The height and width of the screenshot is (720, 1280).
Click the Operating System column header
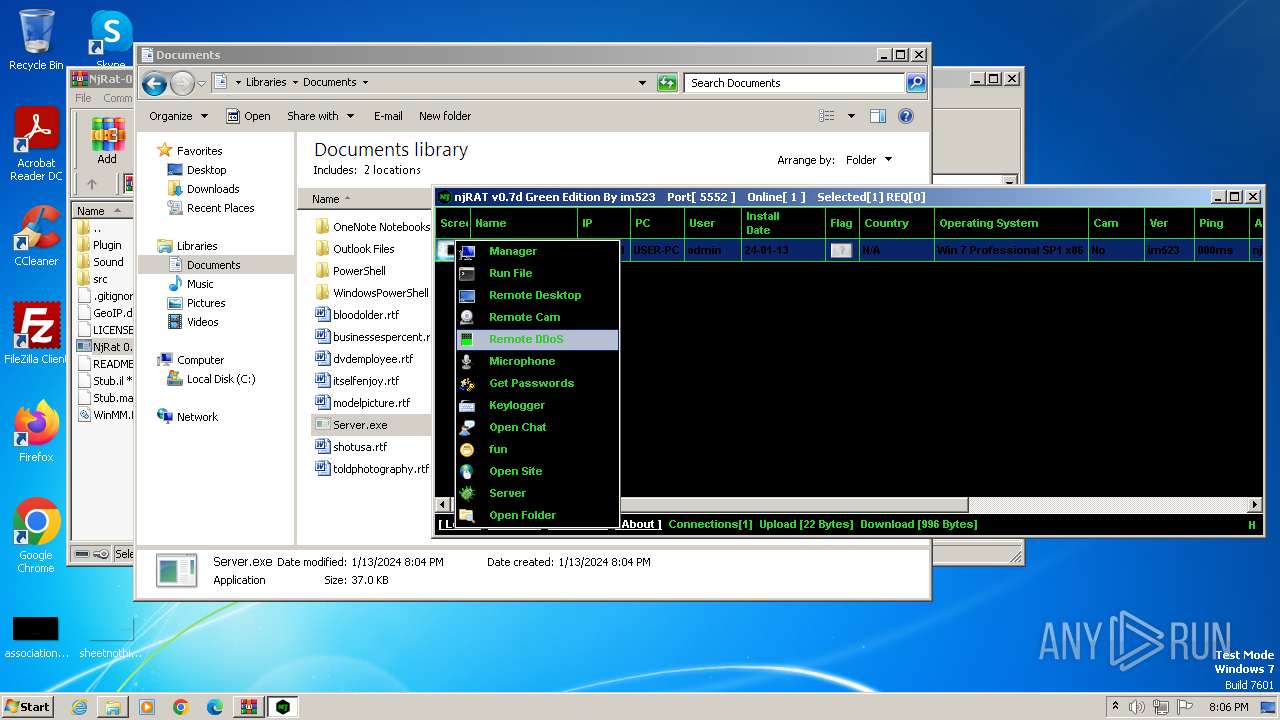pos(1011,223)
